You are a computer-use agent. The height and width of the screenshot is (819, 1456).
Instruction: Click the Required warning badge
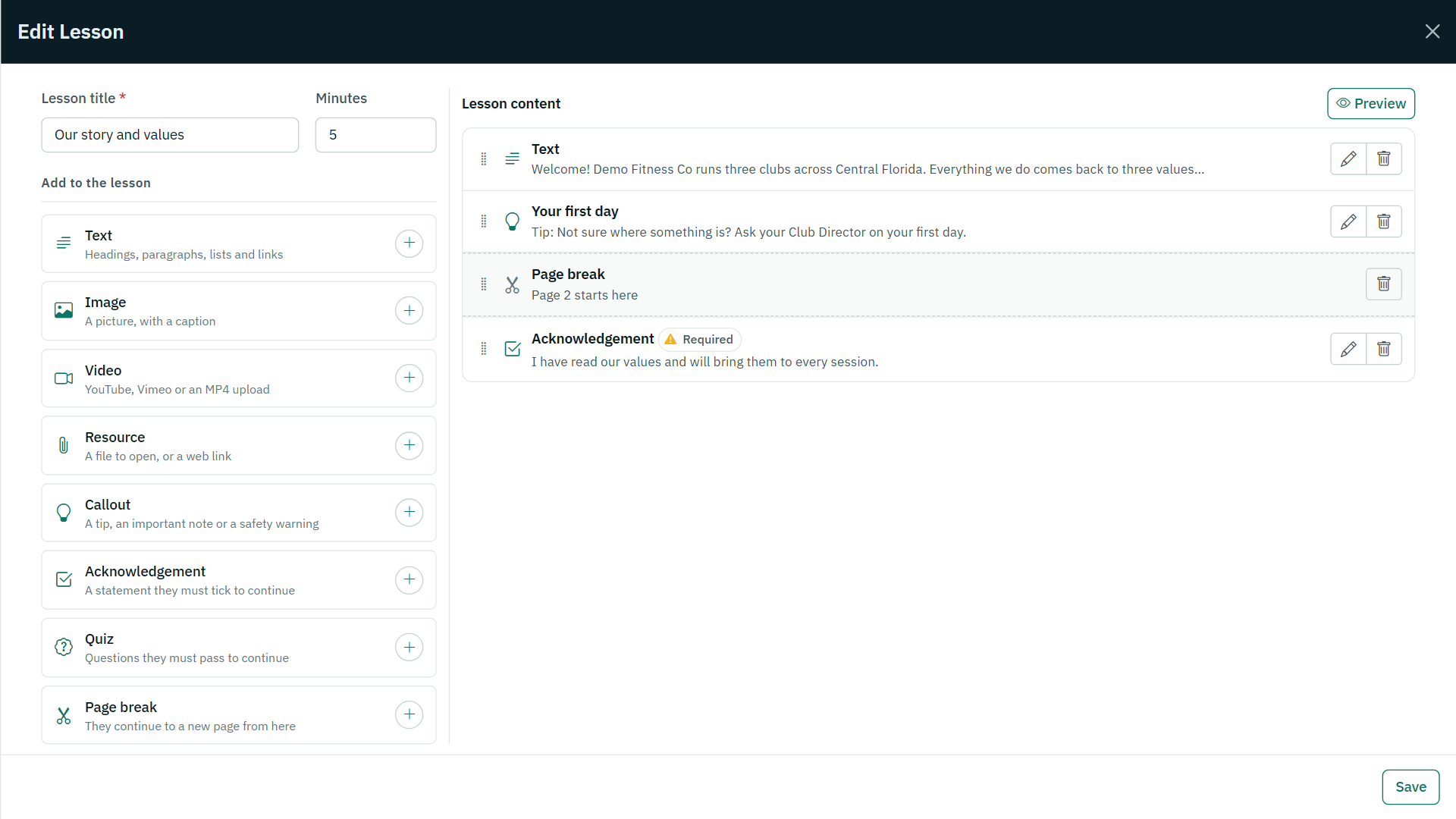[699, 339]
